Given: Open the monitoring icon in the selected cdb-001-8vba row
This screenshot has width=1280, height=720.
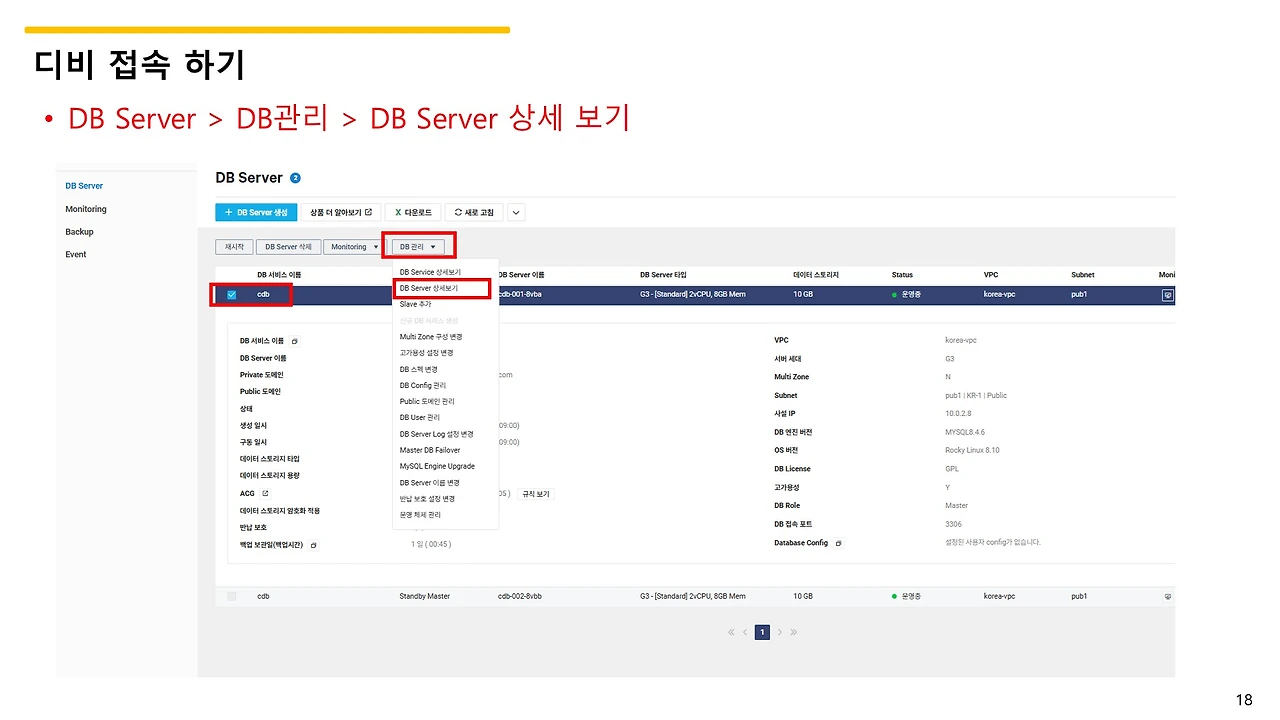Looking at the screenshot, I should [1167, 295].
